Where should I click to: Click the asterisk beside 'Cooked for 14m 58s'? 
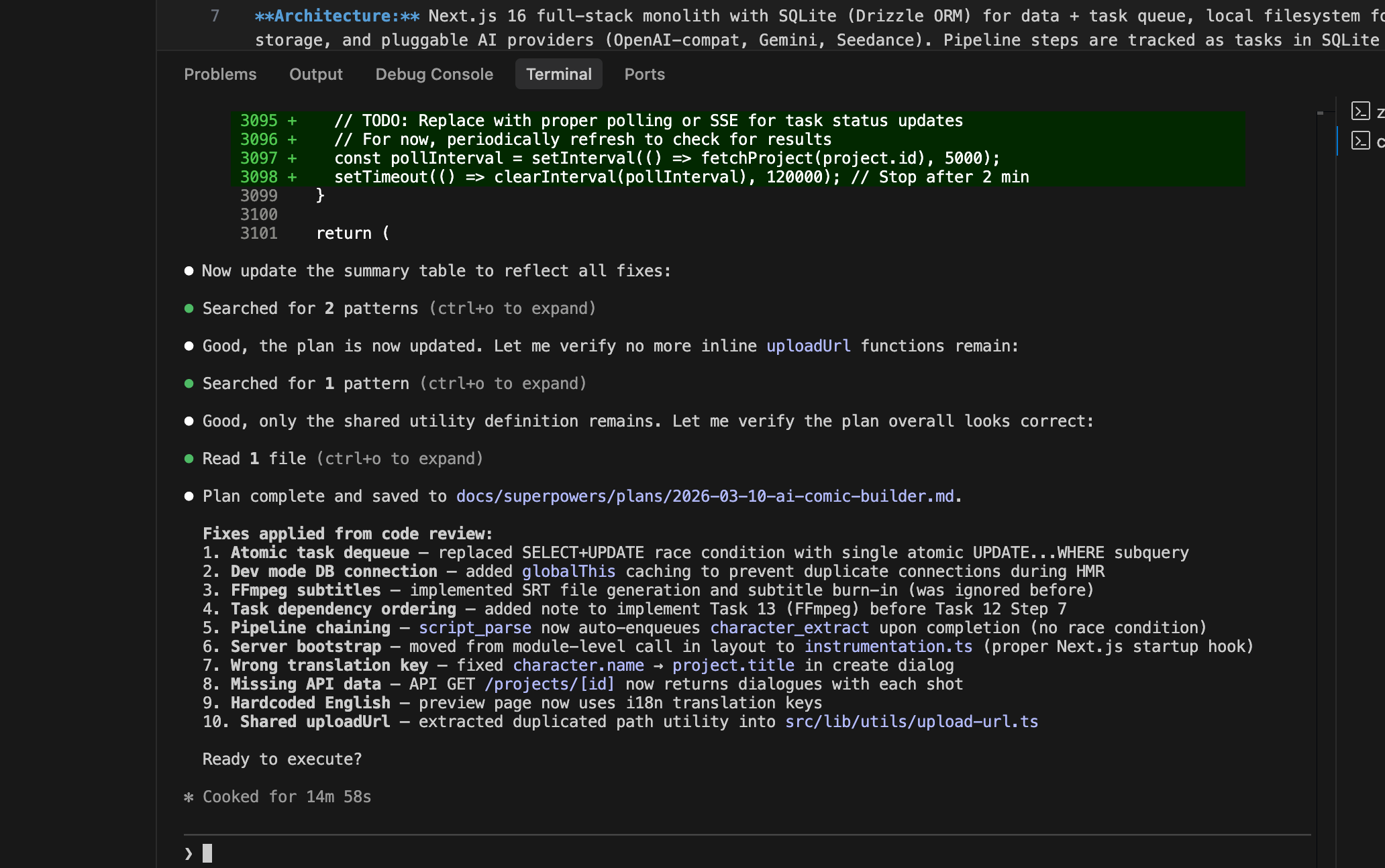[189, 797]
